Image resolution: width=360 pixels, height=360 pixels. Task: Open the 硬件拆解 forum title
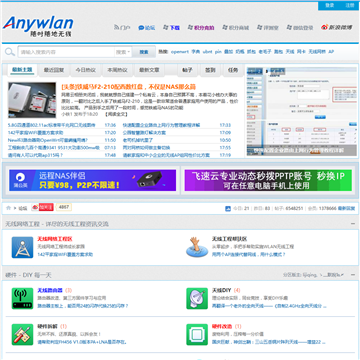pyautogui.click(x=47, y=326)
